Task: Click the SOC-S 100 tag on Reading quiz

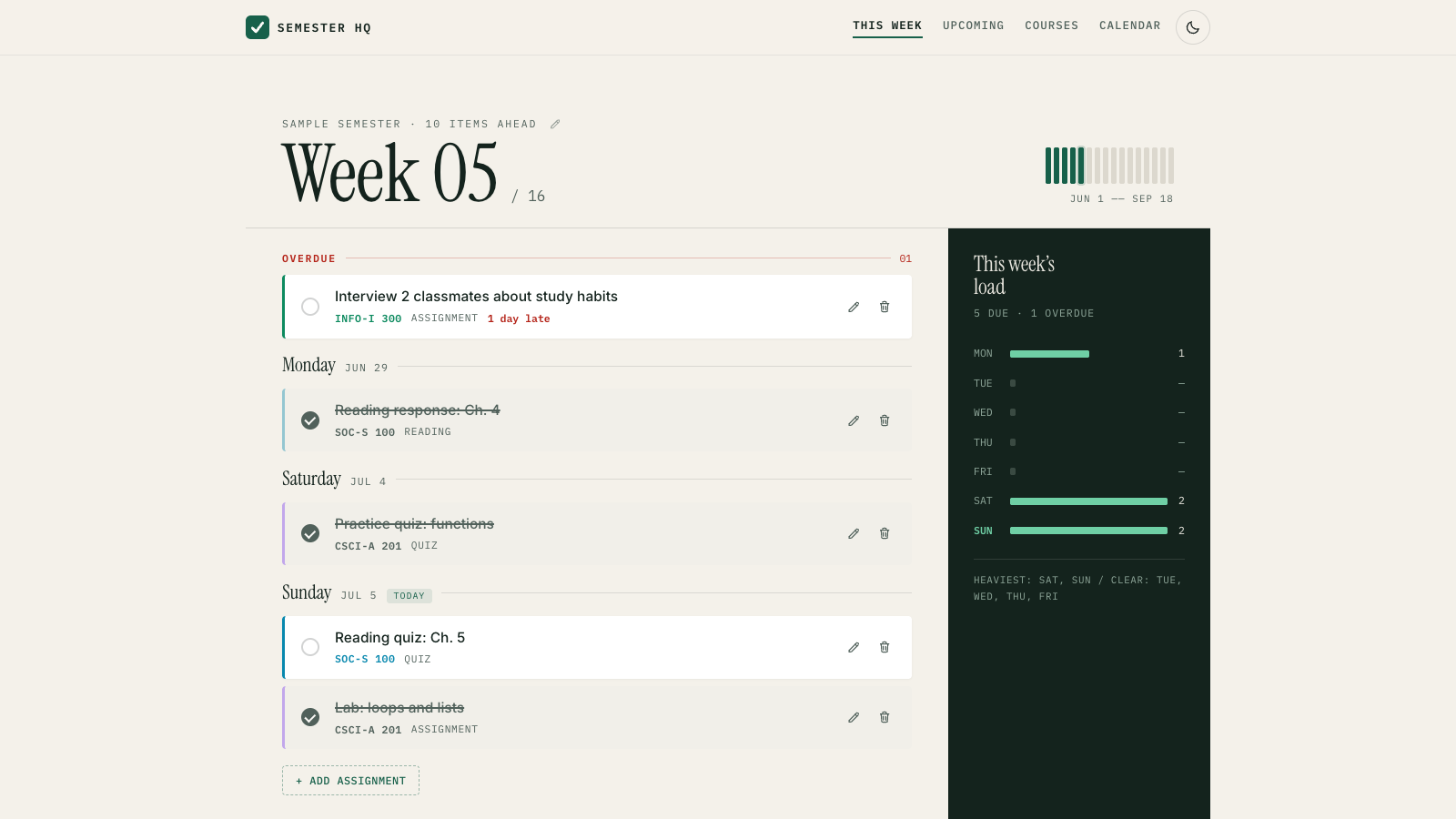Action: 365,659
